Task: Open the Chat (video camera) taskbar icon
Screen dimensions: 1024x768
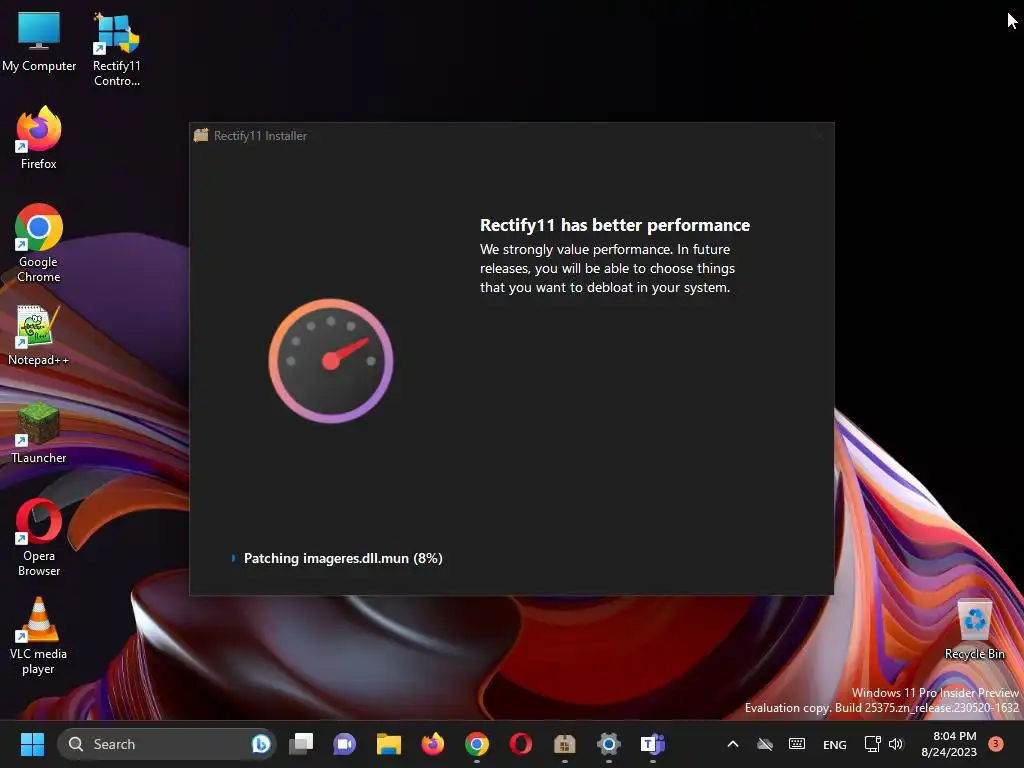Action: (345, 744)
